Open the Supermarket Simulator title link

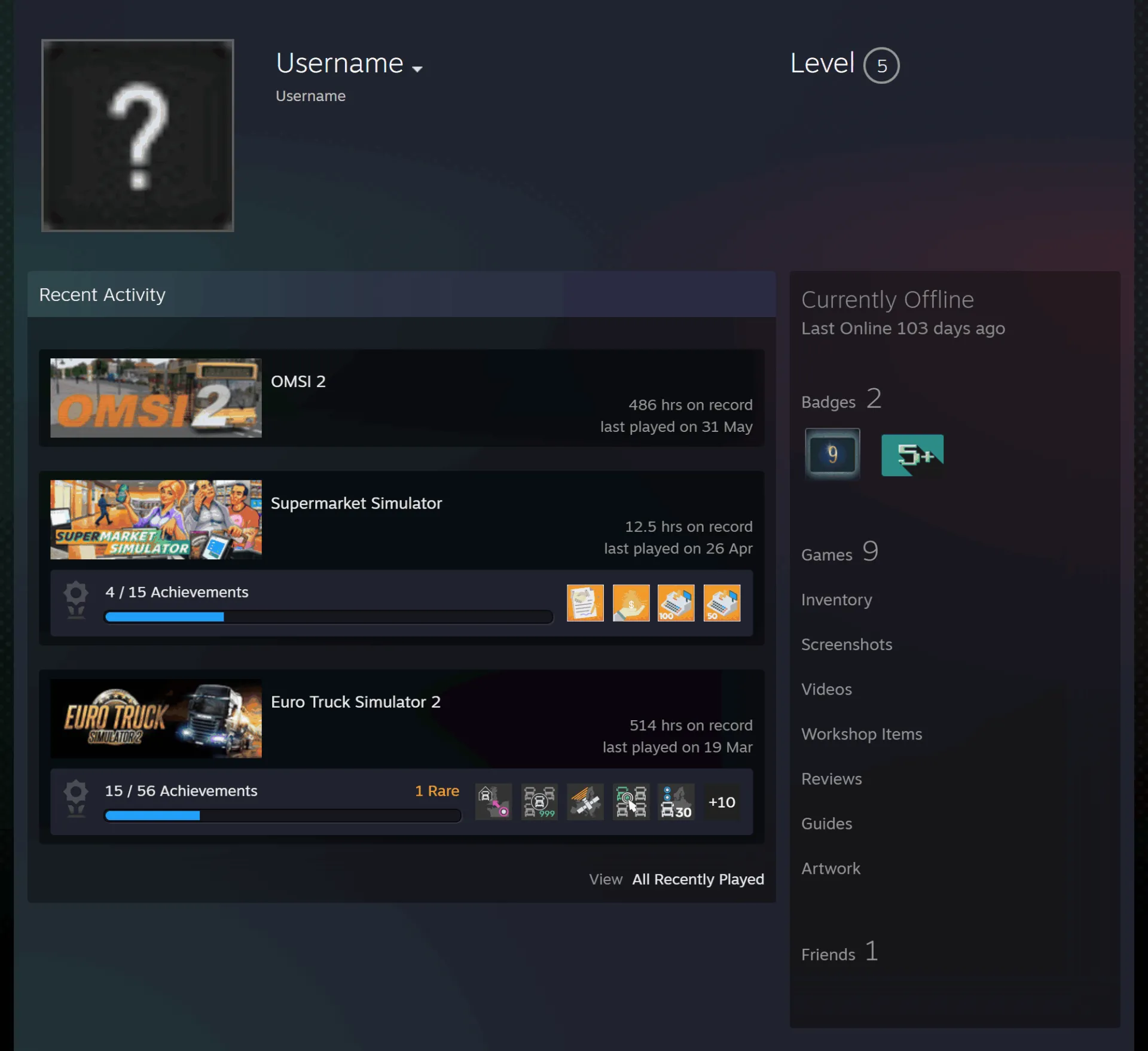pos(356,504)
